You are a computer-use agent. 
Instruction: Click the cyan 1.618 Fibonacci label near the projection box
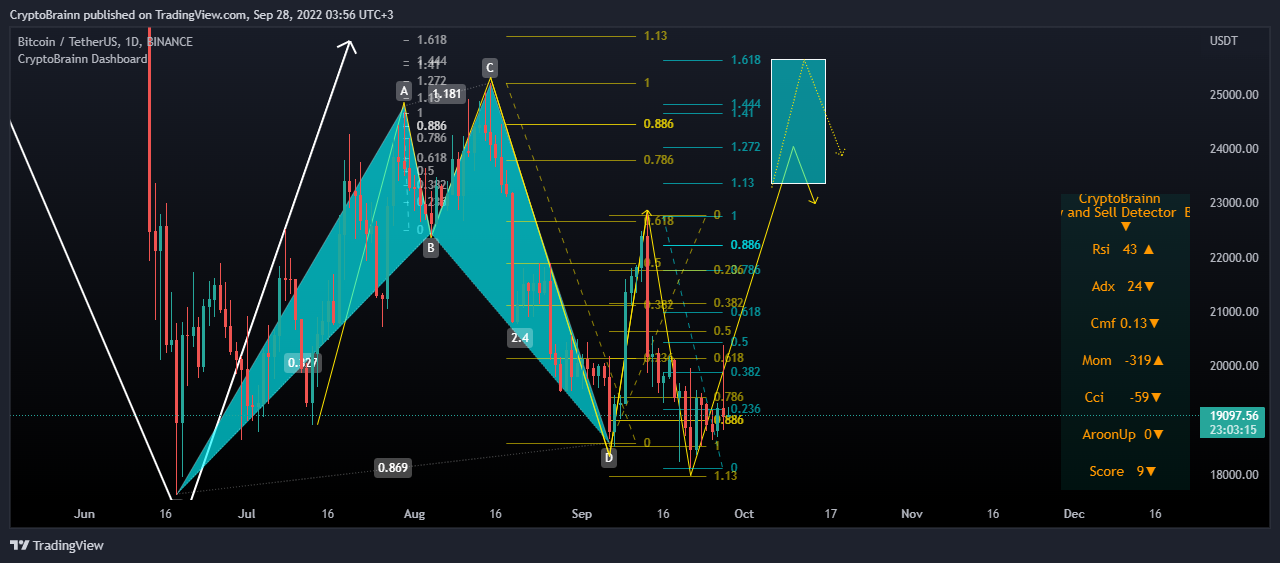pos(745,60)
